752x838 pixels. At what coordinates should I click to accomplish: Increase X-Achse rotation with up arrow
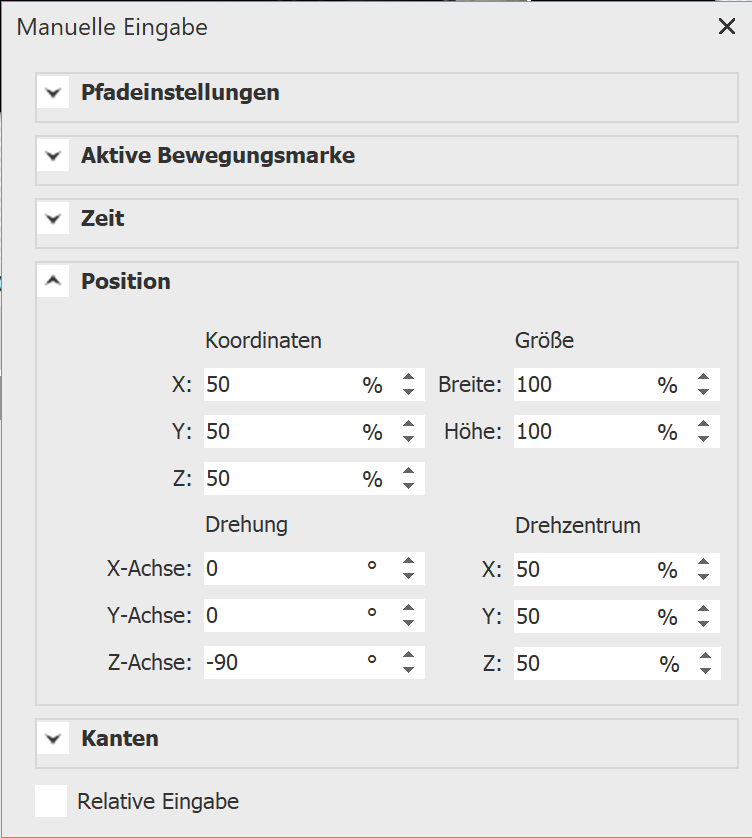(408, 563)
